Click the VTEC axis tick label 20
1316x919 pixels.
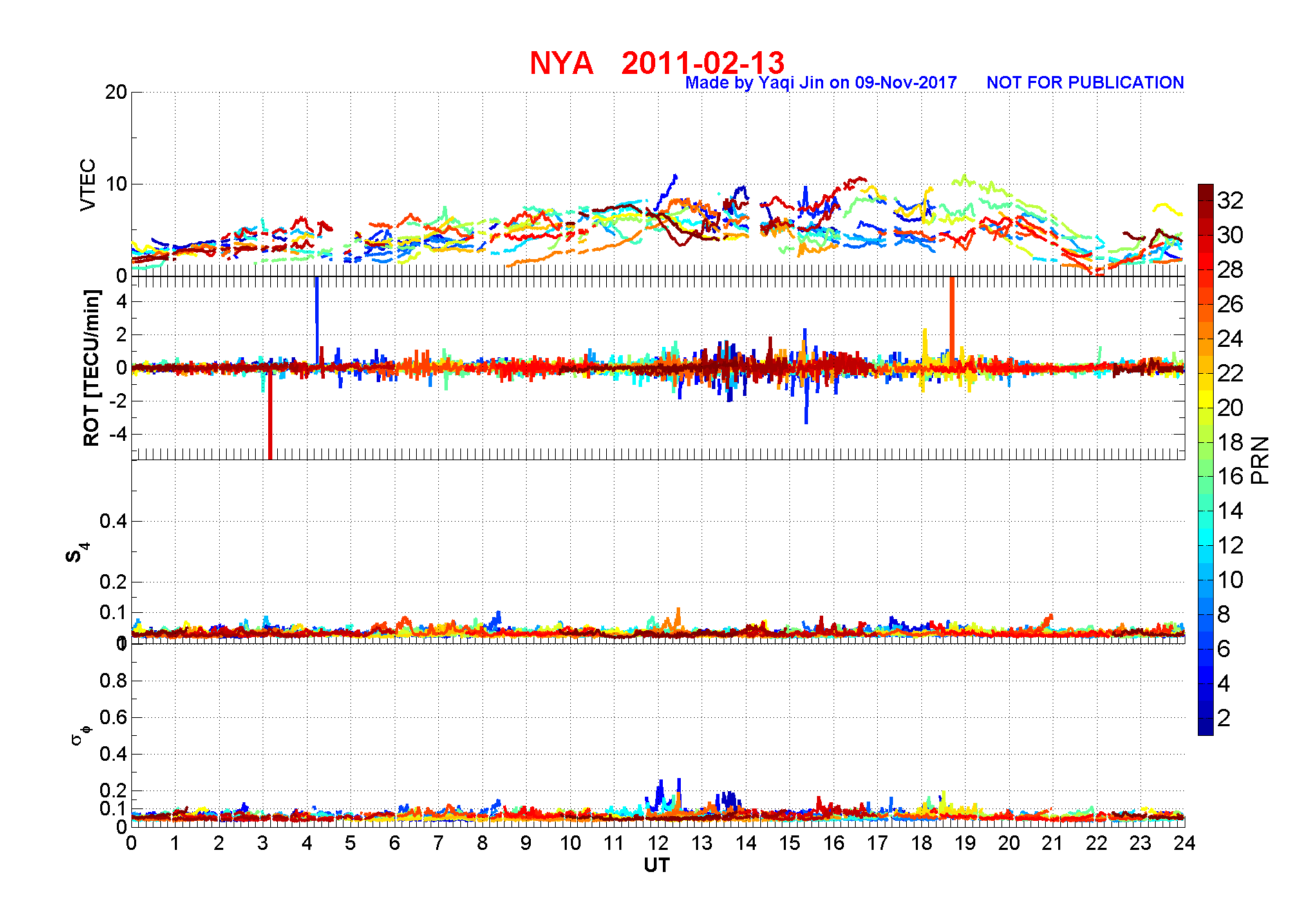point(116,93)
